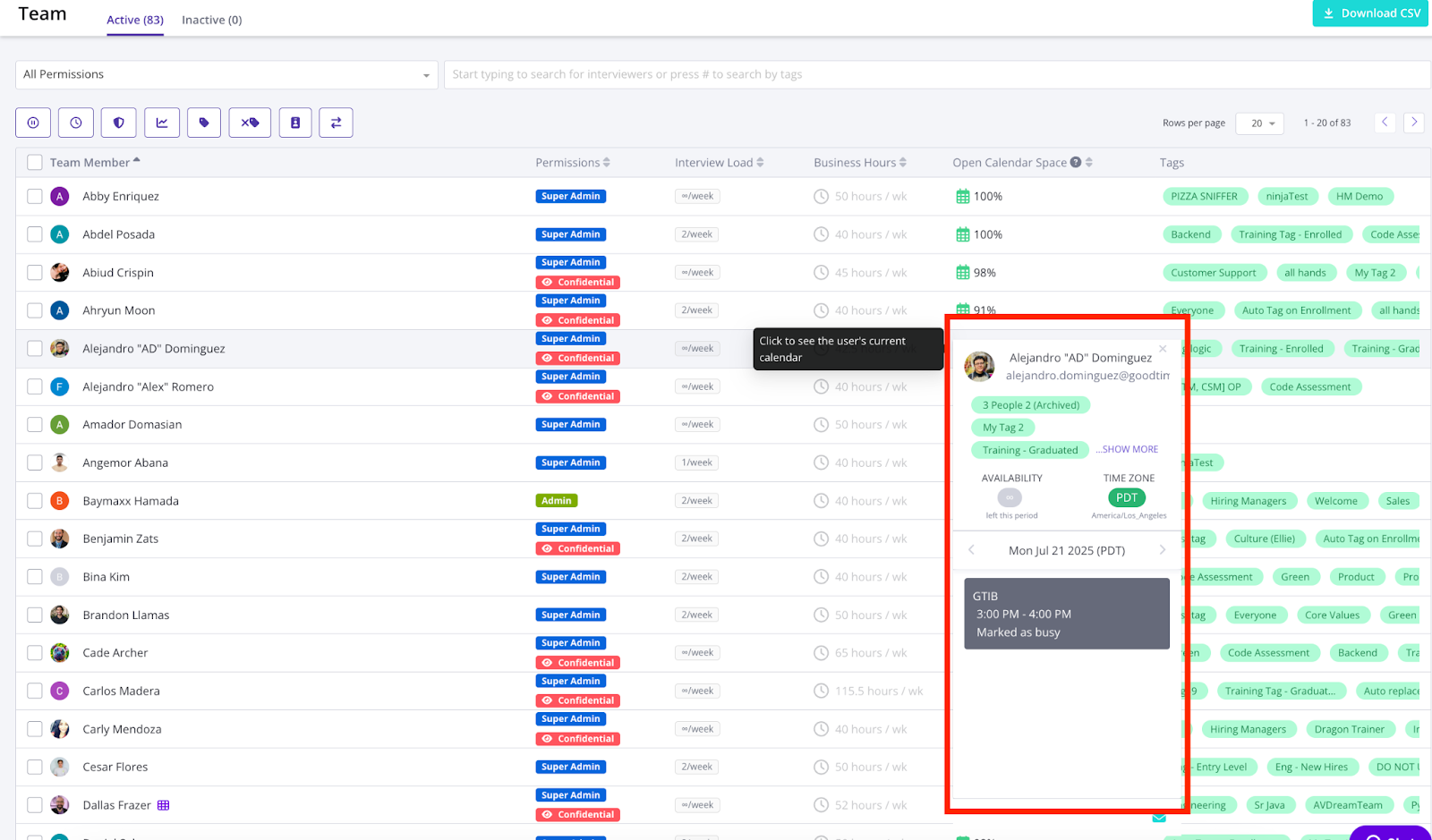The image size is (1432, 840).
Task: Select the checkbox for Baymaxx Hamada
Action: click(x=35, y=501)
